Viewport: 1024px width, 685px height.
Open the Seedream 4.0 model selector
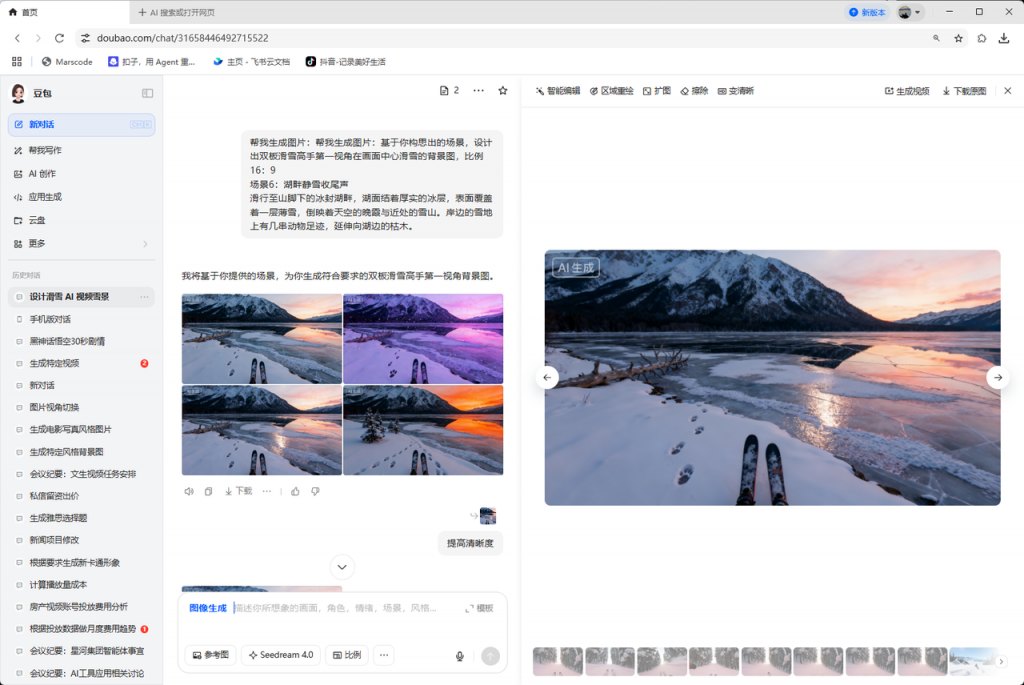click(x=280, y=655)
